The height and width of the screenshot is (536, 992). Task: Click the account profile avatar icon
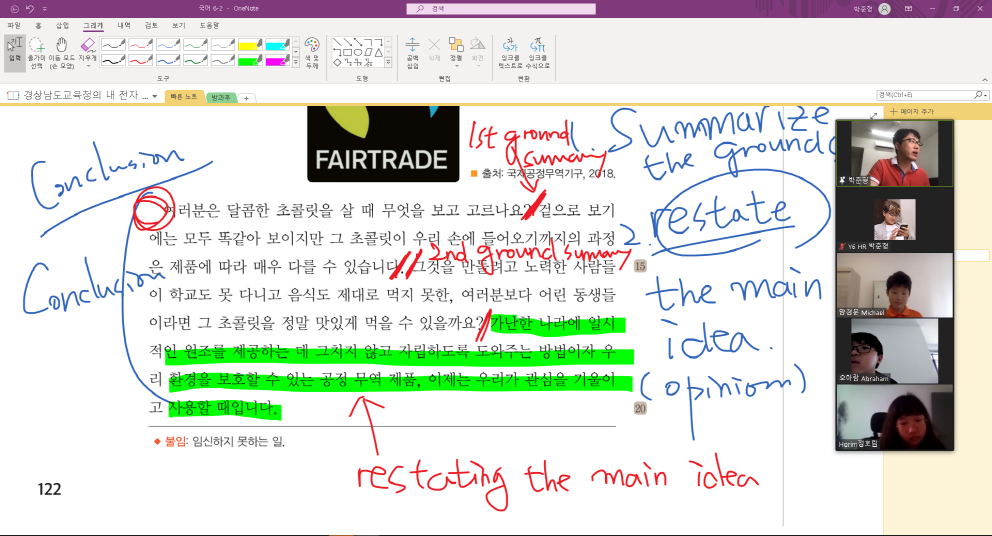click(x=885, y=9)
